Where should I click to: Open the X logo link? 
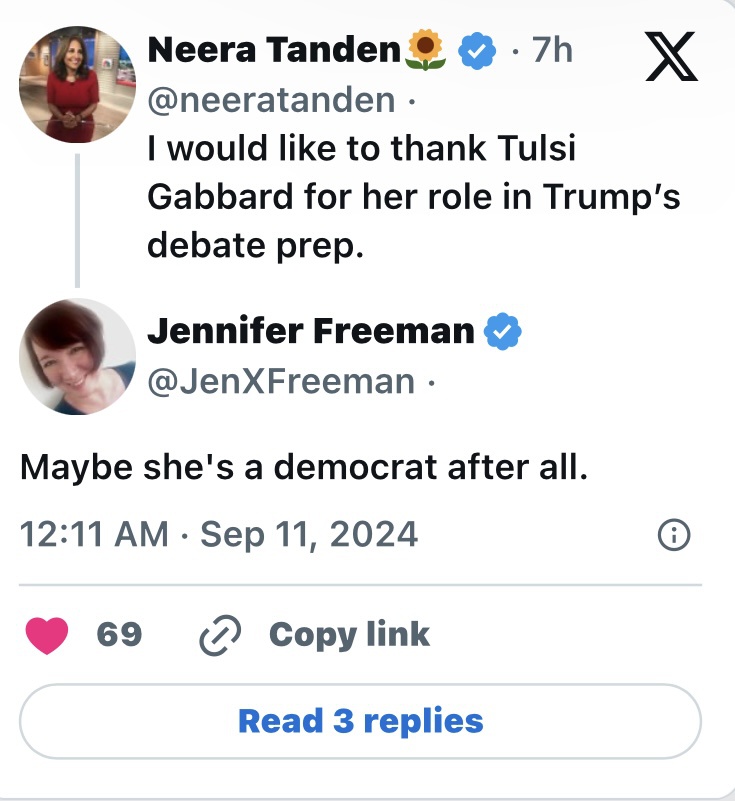671,57
